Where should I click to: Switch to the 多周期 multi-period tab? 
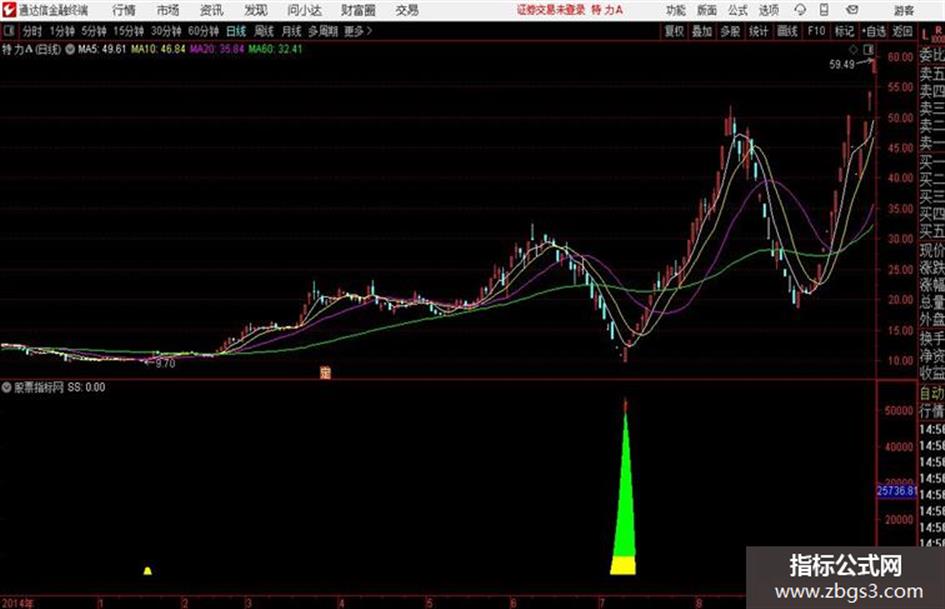[x=323, y=31]
